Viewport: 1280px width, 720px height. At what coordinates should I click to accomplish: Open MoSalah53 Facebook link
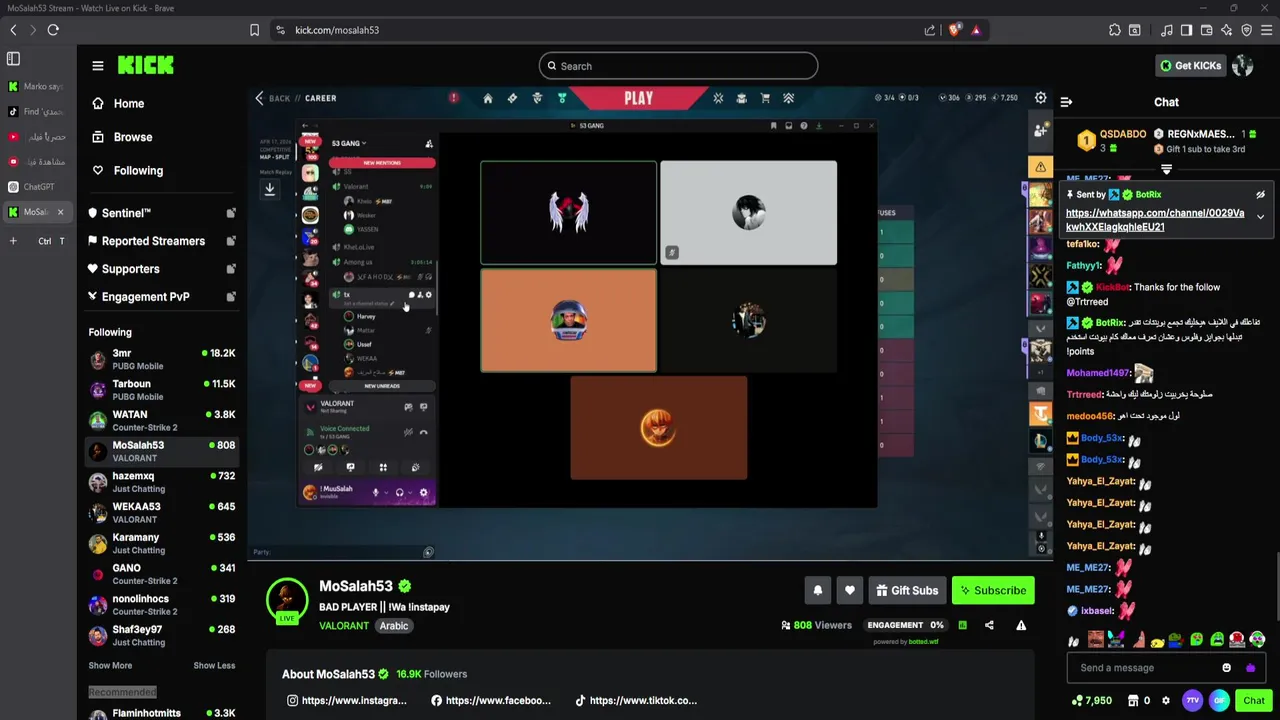pos(491,701)
